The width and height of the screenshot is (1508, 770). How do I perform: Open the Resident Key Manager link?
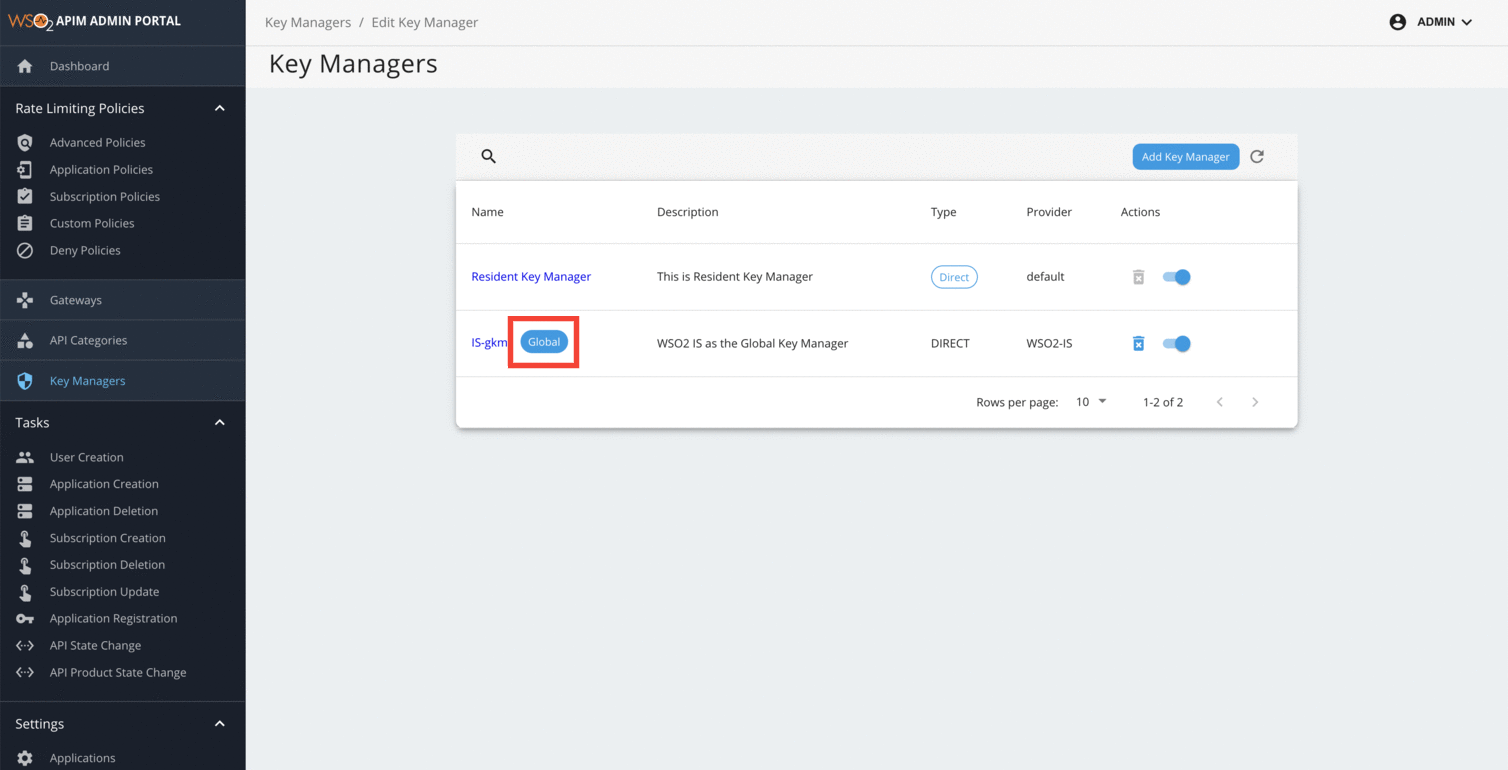(x=531, y=276)
